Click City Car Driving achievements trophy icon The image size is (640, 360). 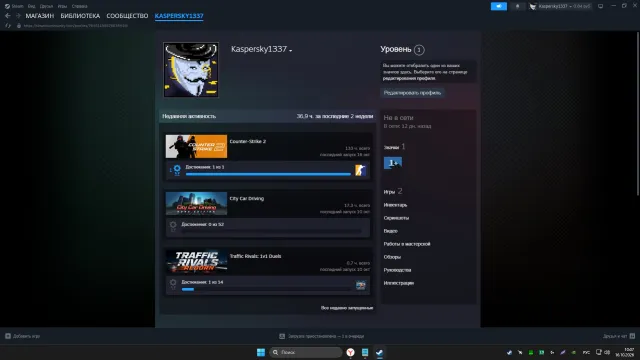point(173,227)
